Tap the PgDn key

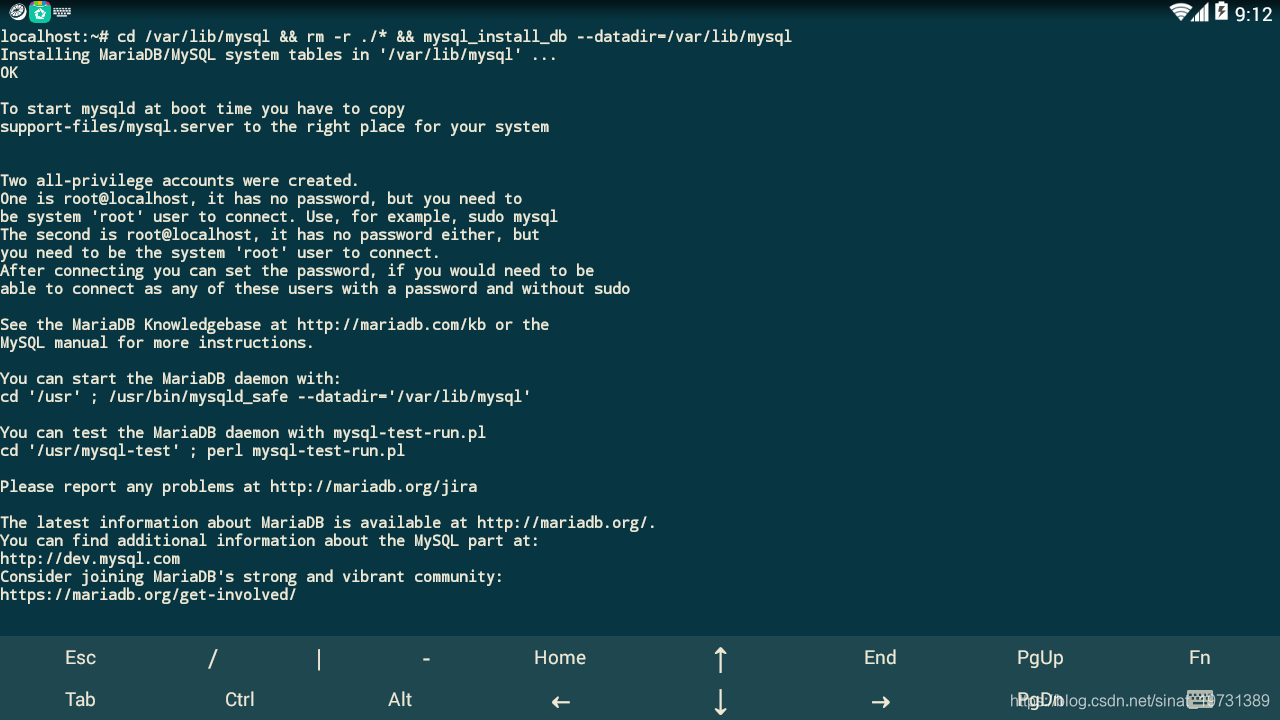pos(1040,700)
